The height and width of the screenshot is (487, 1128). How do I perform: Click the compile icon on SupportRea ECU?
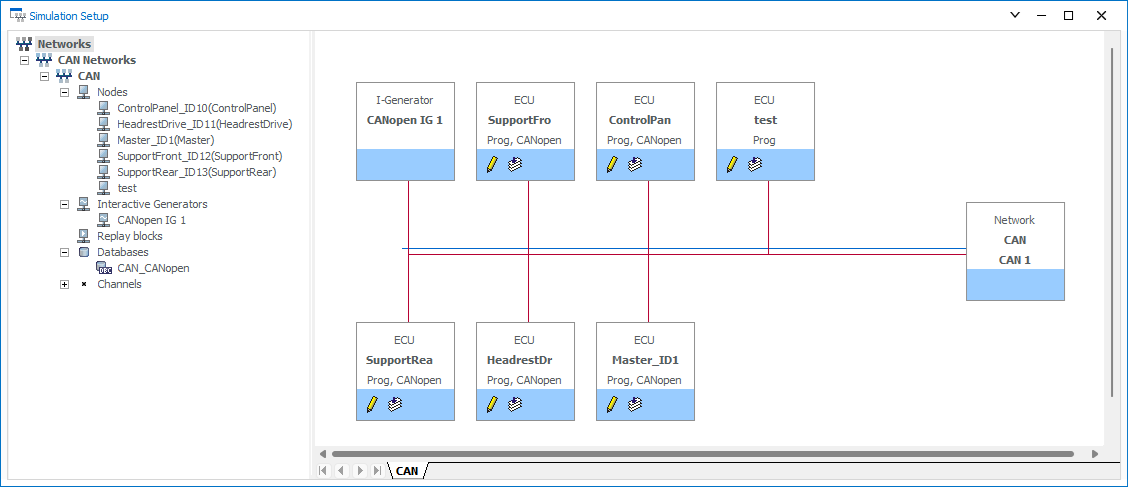click(x=394, y=404)
